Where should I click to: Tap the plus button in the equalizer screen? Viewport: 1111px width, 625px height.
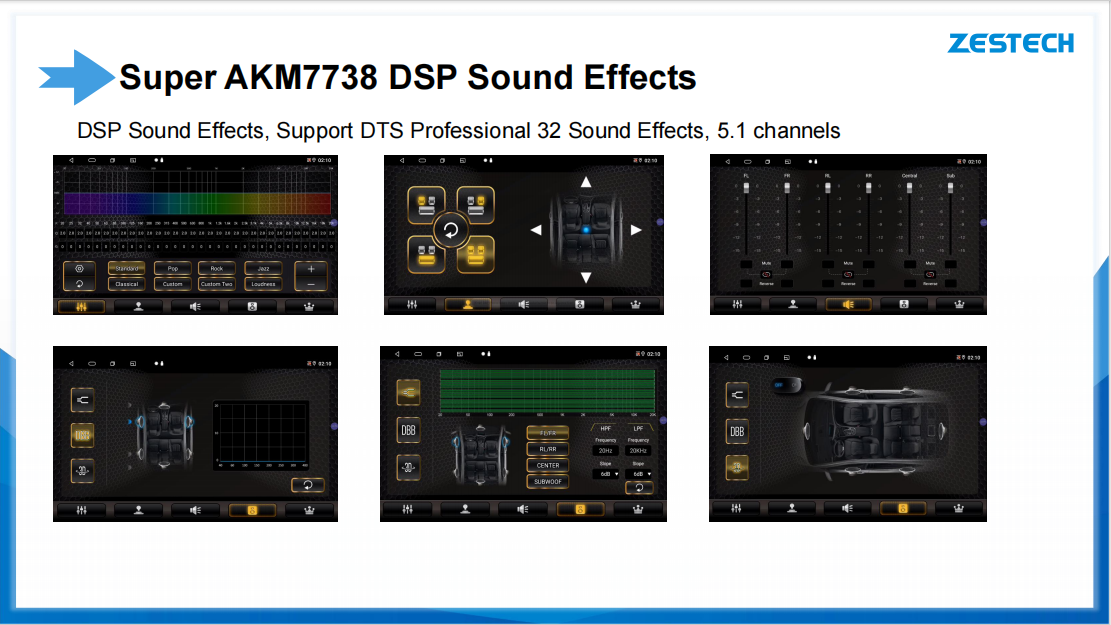point(310,268)
